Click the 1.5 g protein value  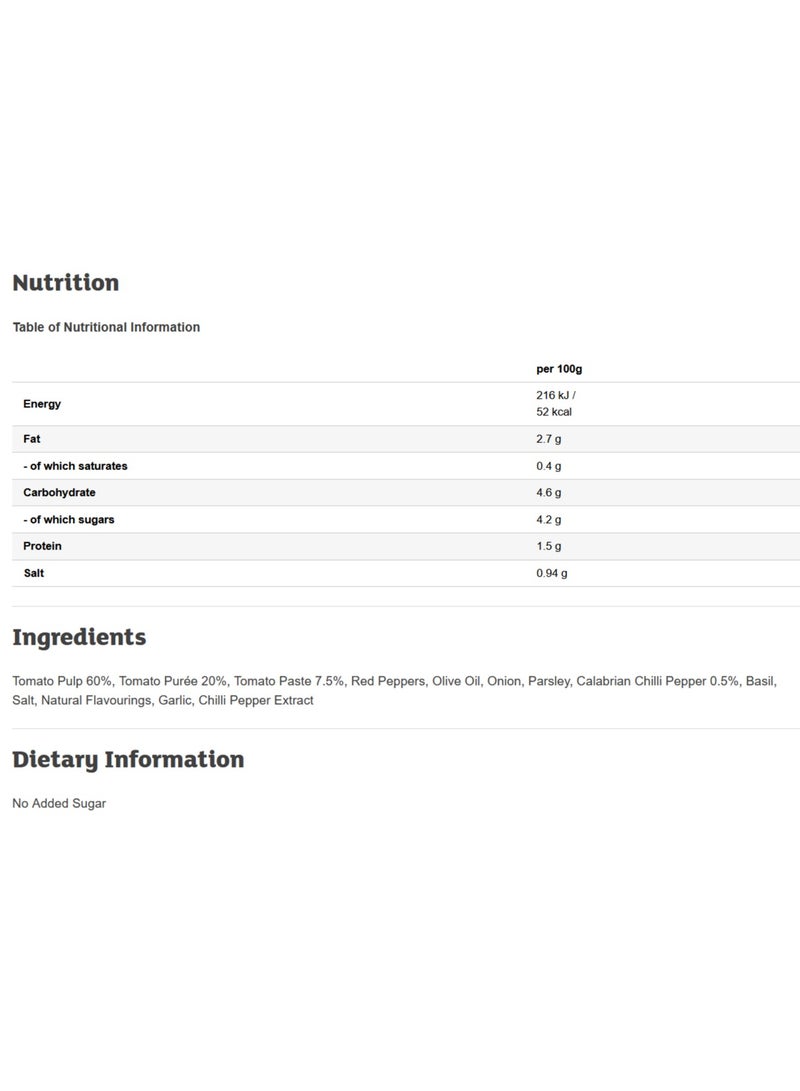click(x=549, y=546)
